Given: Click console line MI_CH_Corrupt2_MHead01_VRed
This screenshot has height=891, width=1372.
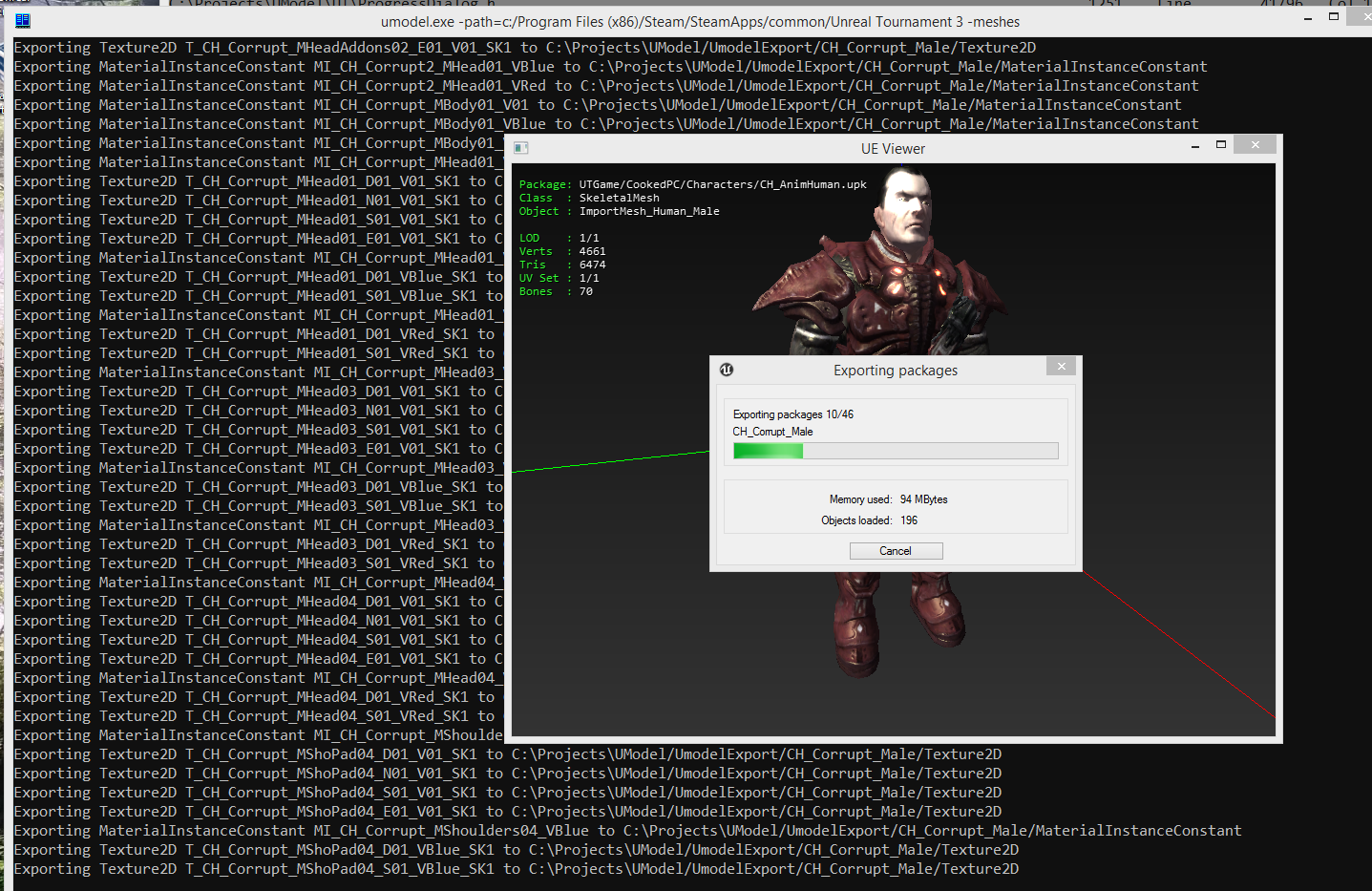Looking at the screenshot, I should coord(606,86).
